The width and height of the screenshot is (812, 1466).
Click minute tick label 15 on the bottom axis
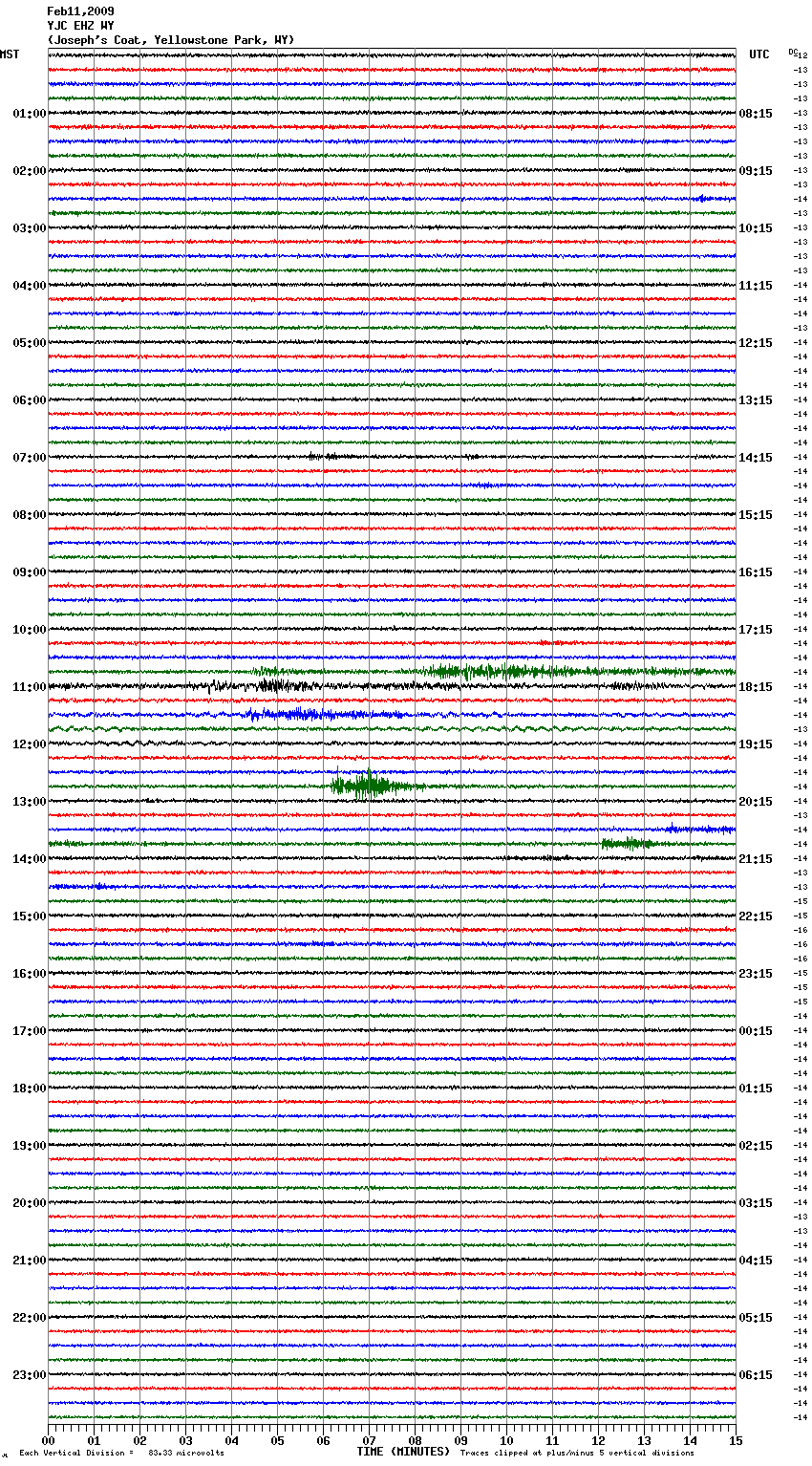point(736,1440)
